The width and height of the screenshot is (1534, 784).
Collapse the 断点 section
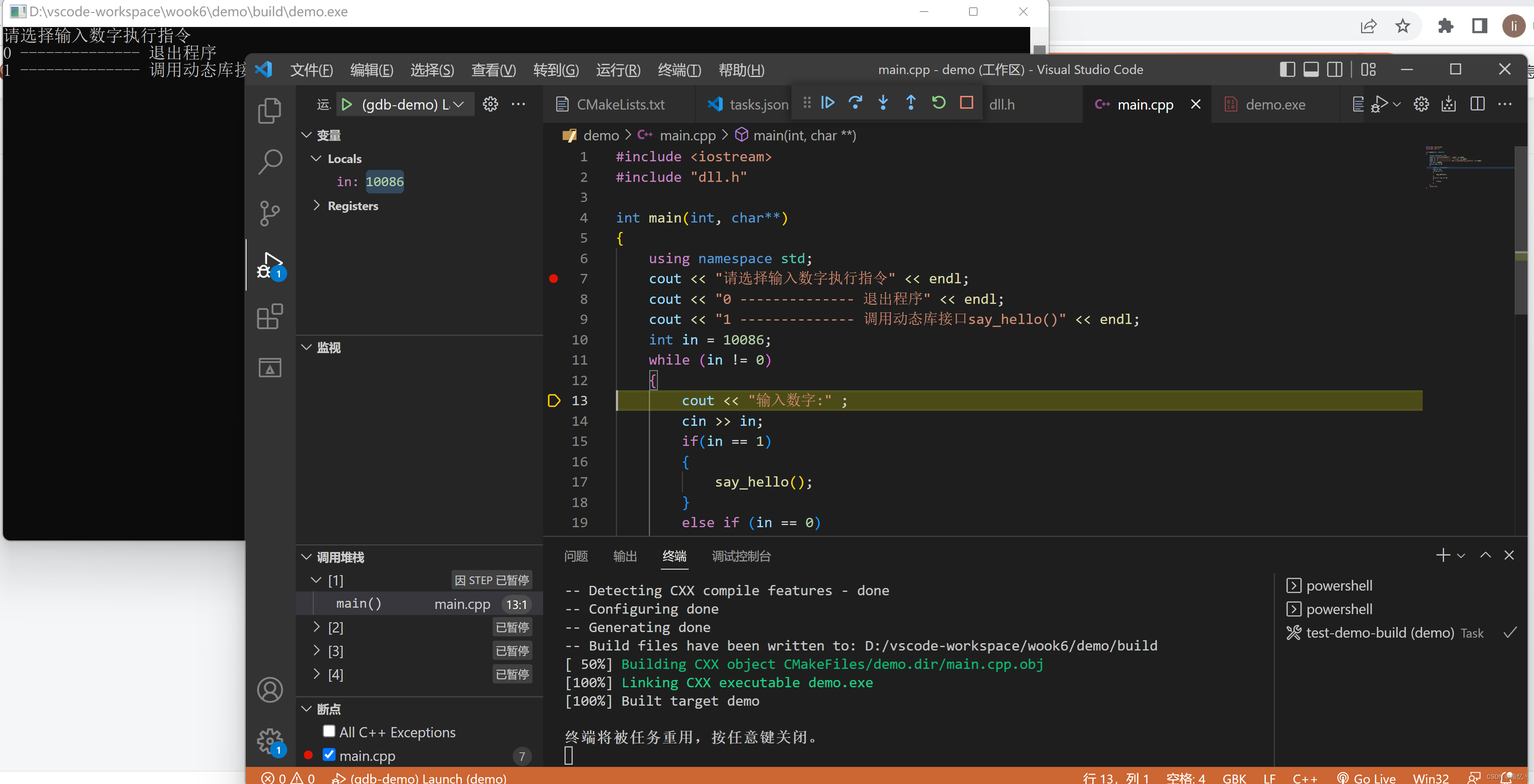point(306,709)
